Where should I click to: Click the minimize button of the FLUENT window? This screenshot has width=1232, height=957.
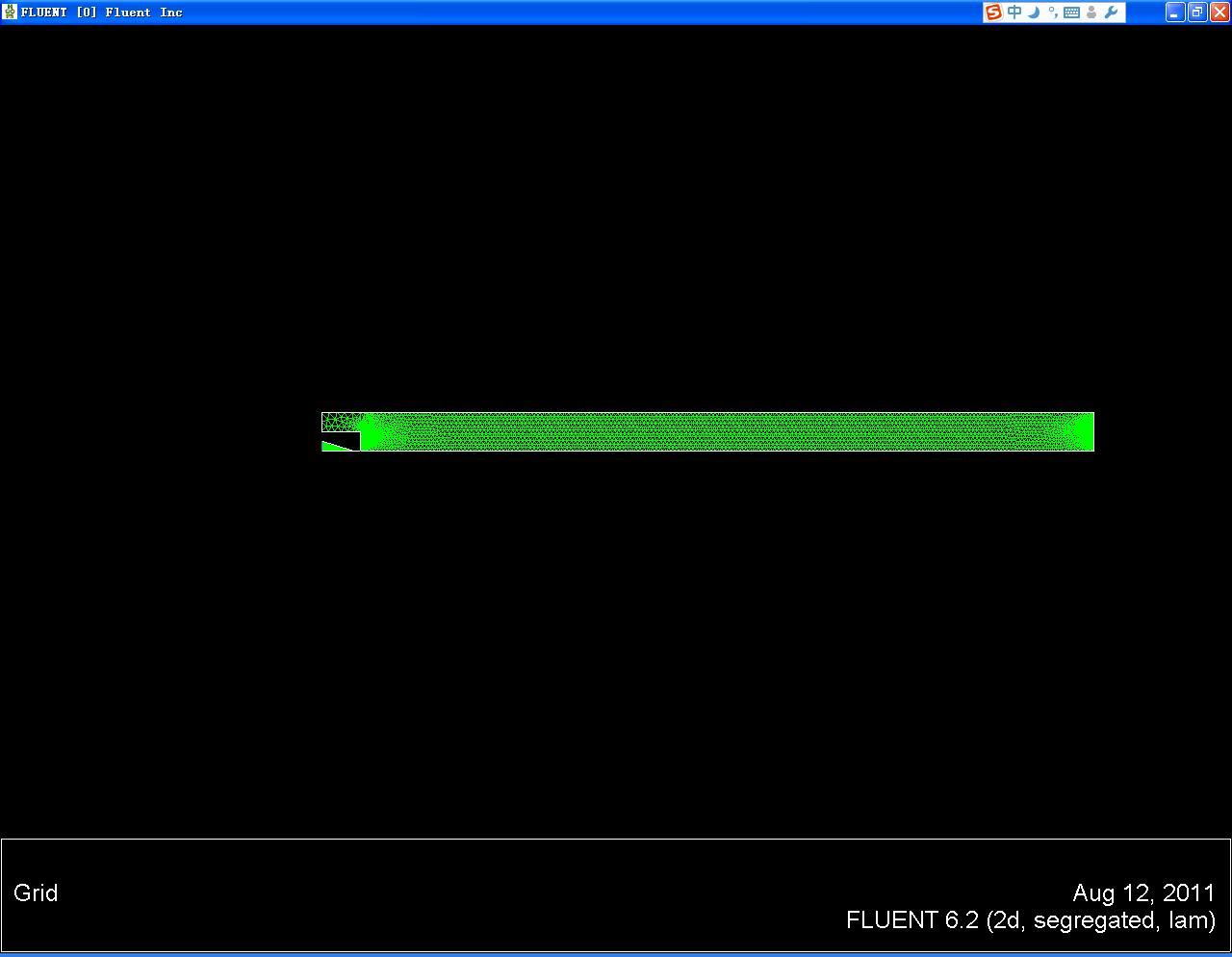point(1173,12)
